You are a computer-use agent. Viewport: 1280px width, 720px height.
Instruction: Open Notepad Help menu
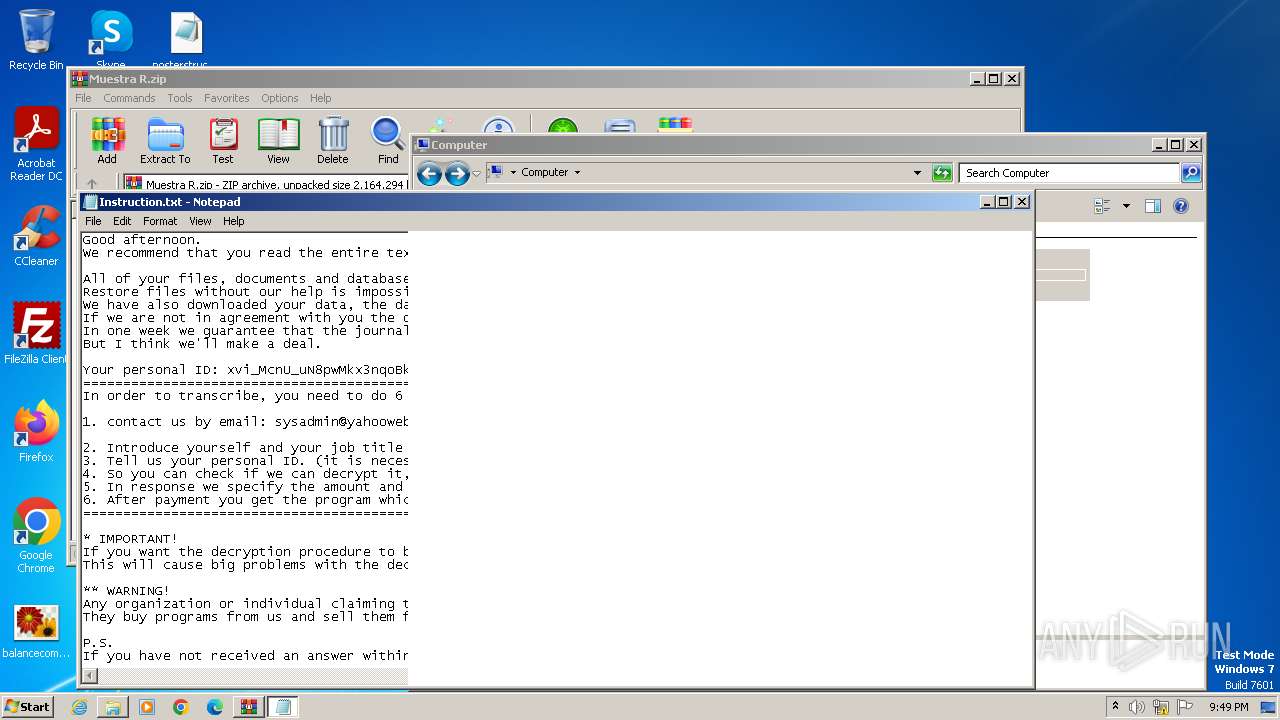233,221
